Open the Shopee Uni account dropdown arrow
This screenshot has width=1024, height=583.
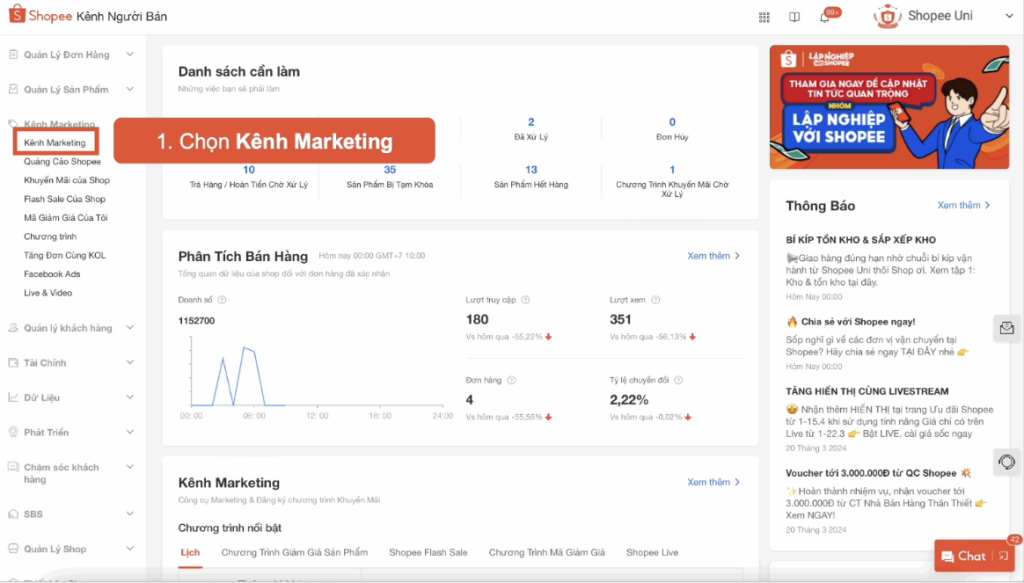pyautogui.click(x=1008, y=16)
